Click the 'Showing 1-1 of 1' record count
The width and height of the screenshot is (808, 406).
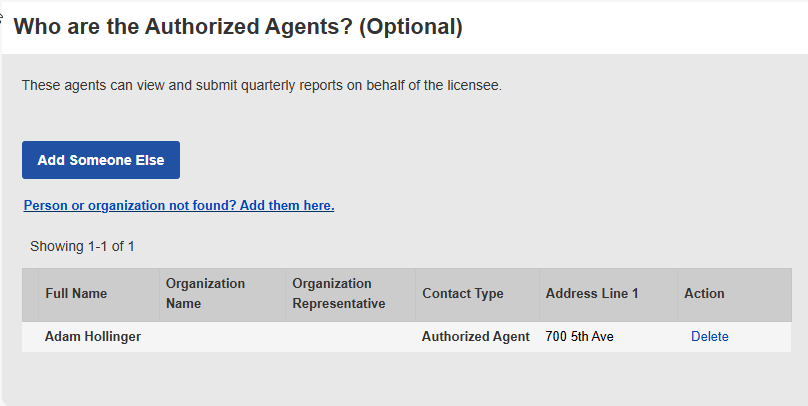pyautogui.click(x=82, y=246)
